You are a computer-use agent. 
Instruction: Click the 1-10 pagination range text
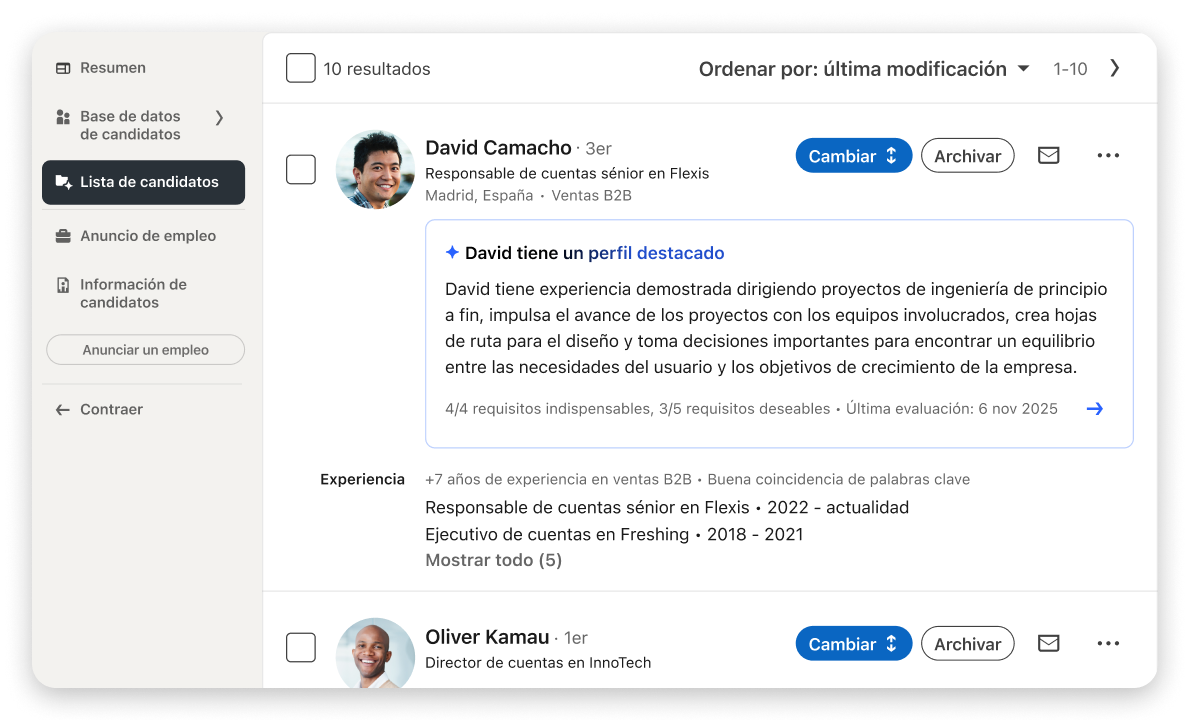[x=1070, y=69]
